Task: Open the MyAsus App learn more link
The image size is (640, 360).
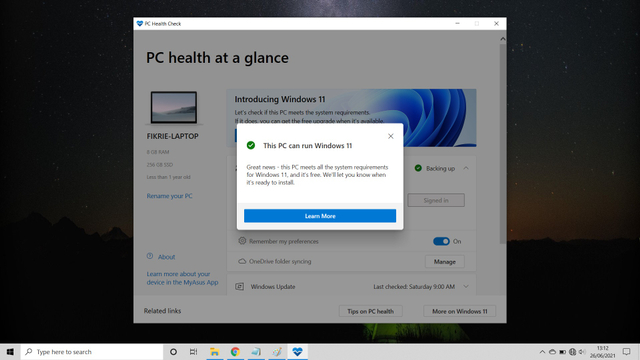Action: pyautogui.click(x=182, y=278)
